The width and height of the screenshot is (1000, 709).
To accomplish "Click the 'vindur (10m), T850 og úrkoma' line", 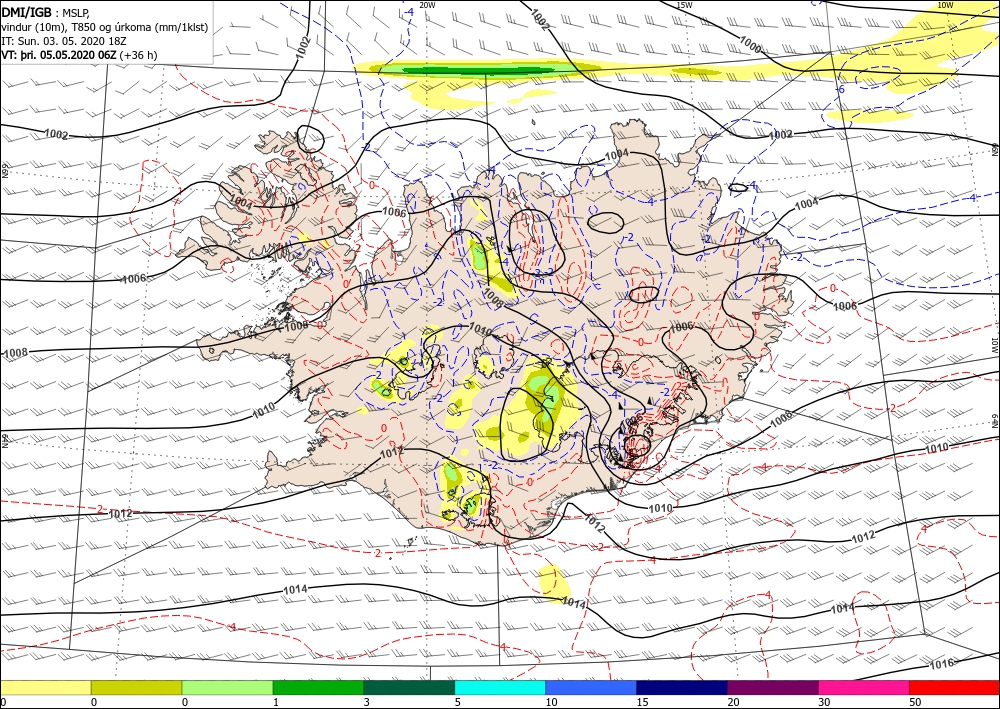I will pos(105,27).
